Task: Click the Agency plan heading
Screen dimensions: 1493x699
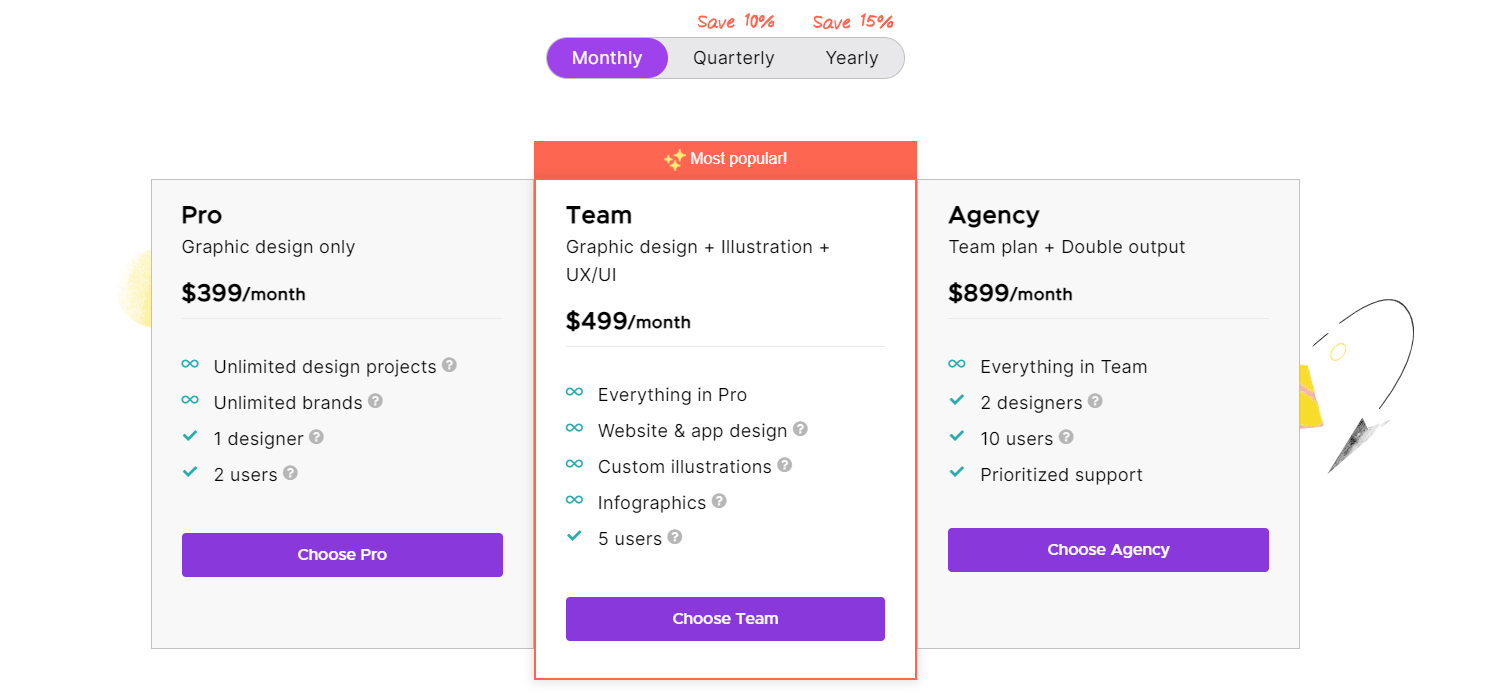Action: (994, 215)
